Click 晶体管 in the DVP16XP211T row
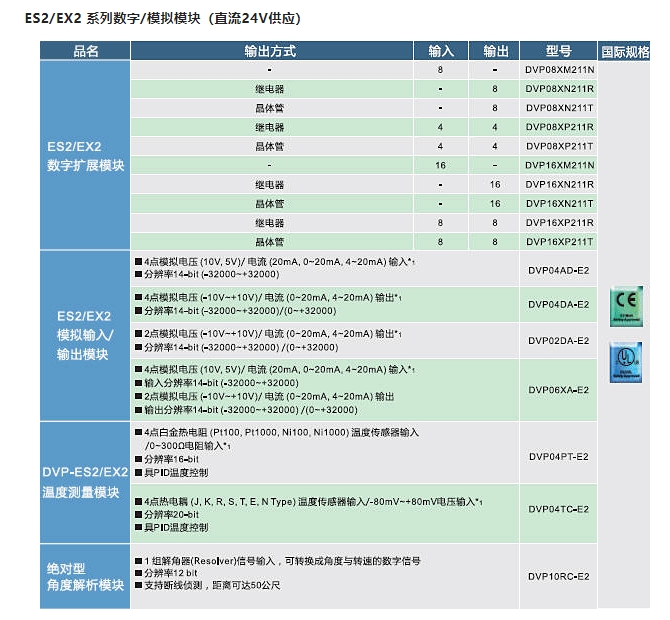 [x=269, y=242]
